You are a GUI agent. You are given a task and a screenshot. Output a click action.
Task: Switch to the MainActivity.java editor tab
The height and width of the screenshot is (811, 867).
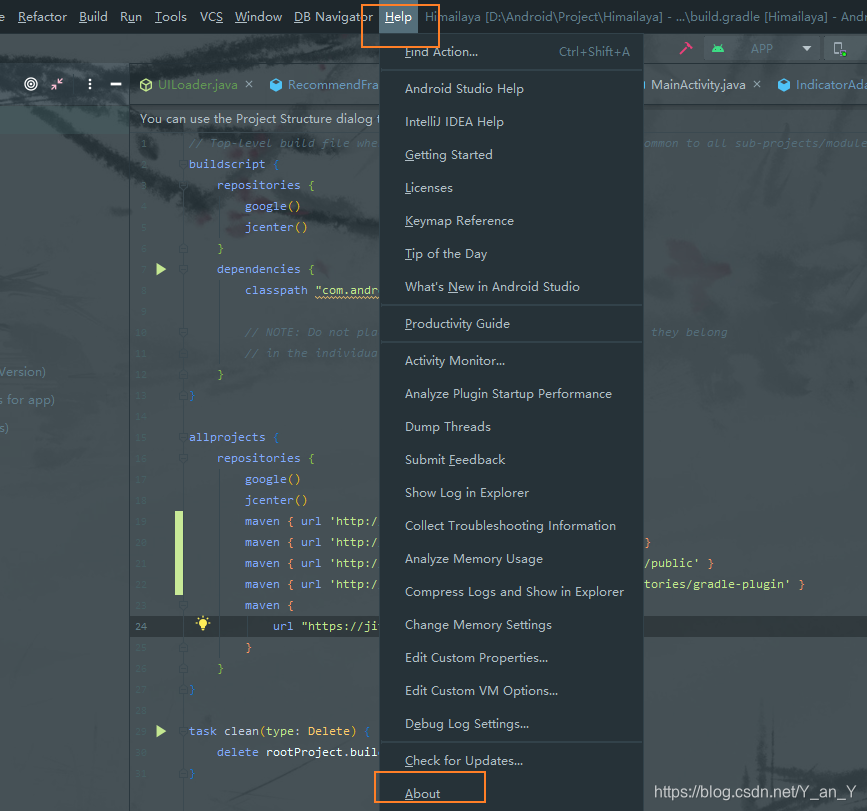coord(698,85)
